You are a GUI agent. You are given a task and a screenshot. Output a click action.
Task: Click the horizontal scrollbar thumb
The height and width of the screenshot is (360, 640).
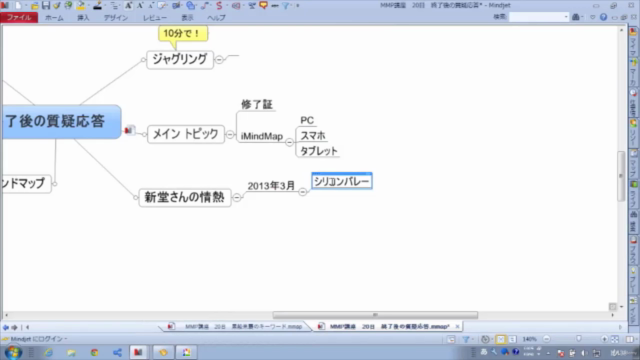375,315
